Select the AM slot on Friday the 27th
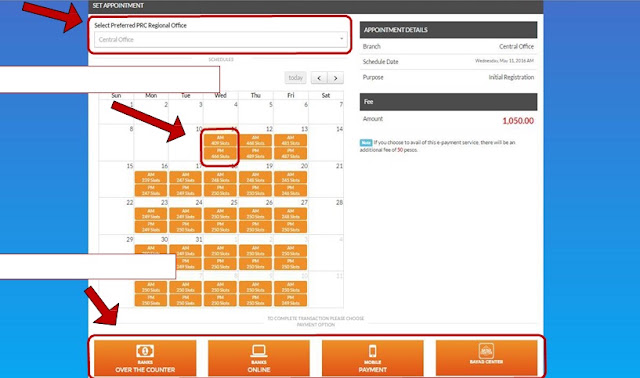This screenshot has width=640, height=378. (291, 214)
